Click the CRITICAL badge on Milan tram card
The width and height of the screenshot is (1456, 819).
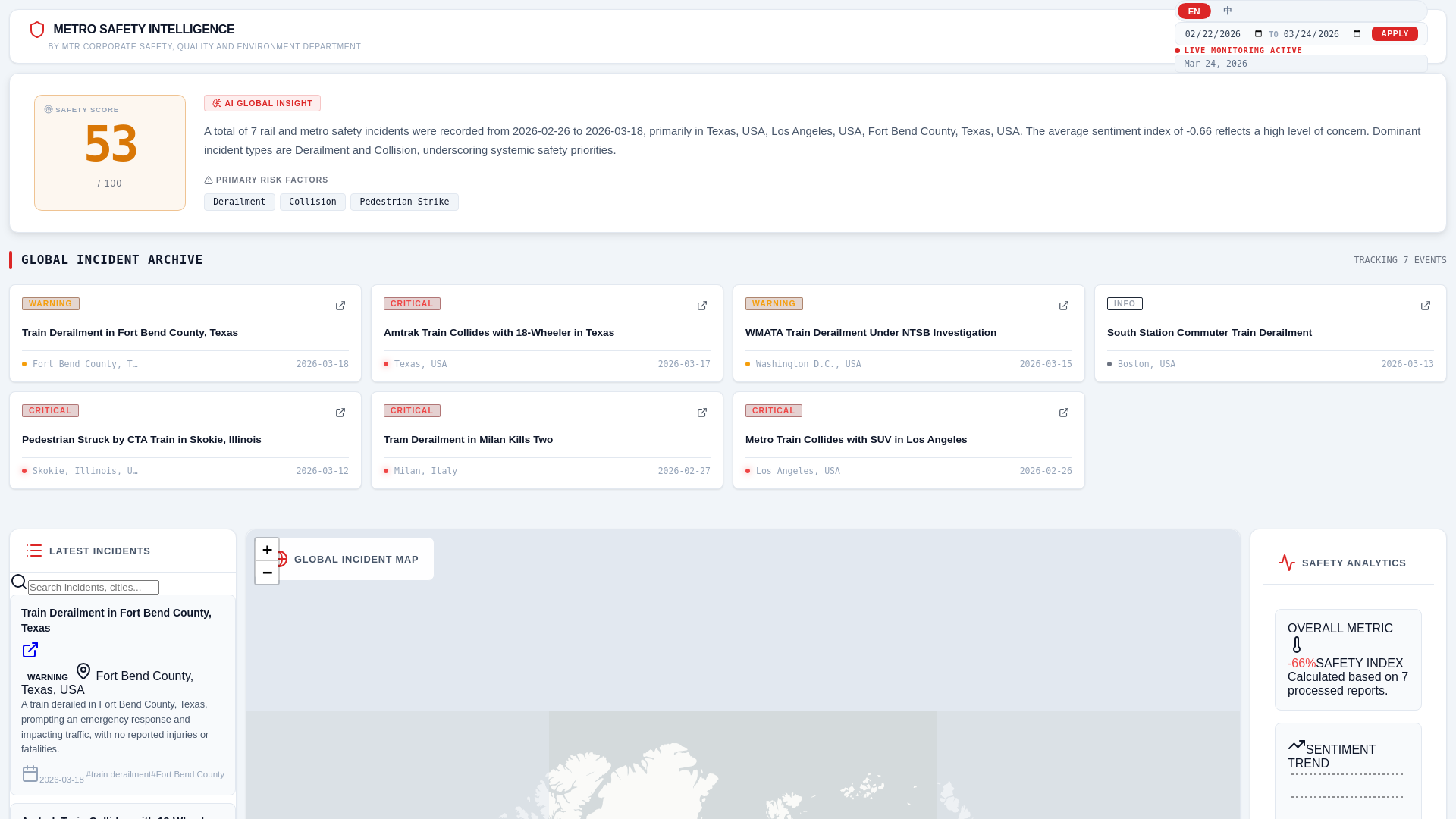(412, 410)
